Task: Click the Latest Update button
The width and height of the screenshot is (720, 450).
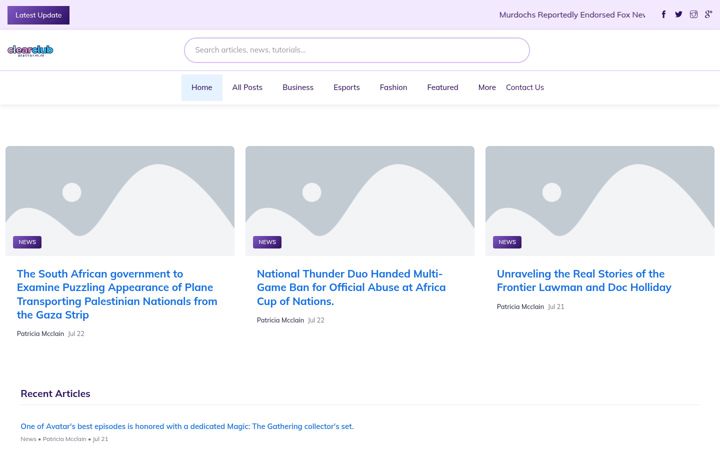Action: (x=39, y=15)
